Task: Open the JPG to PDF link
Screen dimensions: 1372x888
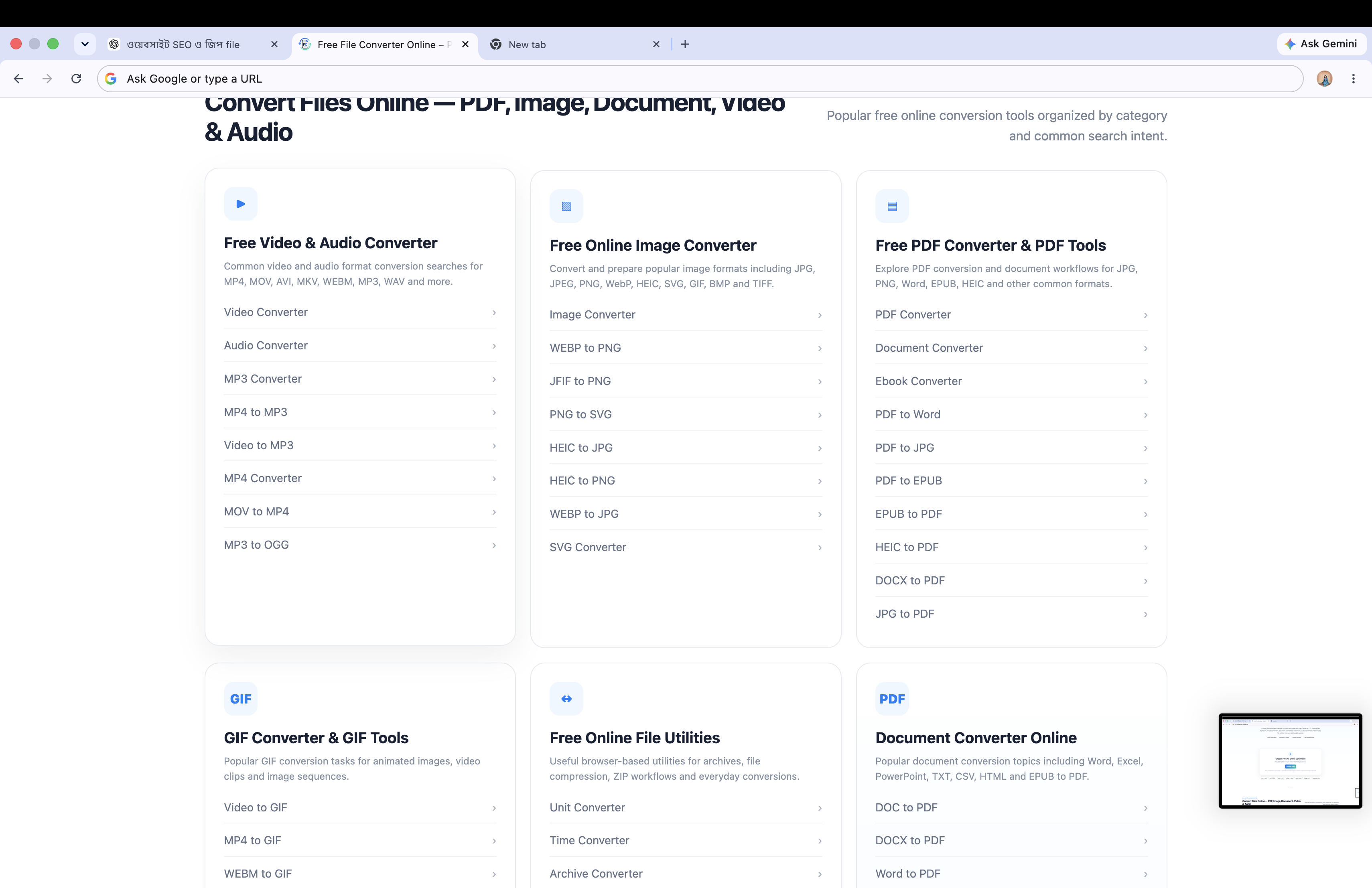Action: tap(1011, 614)
